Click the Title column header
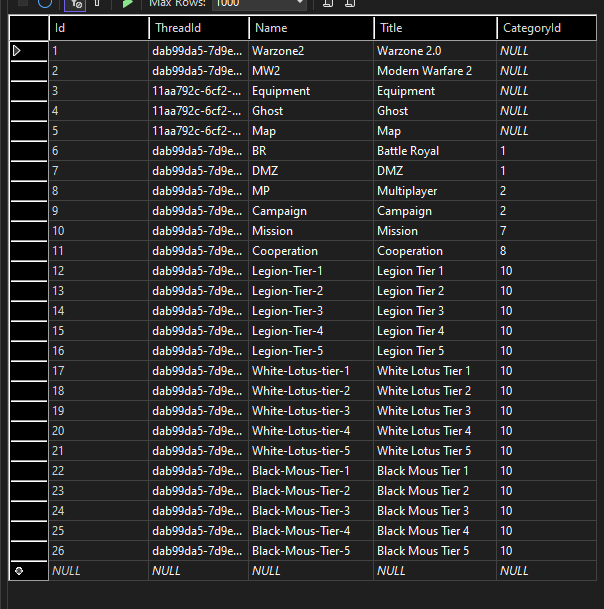 (435, 28)
